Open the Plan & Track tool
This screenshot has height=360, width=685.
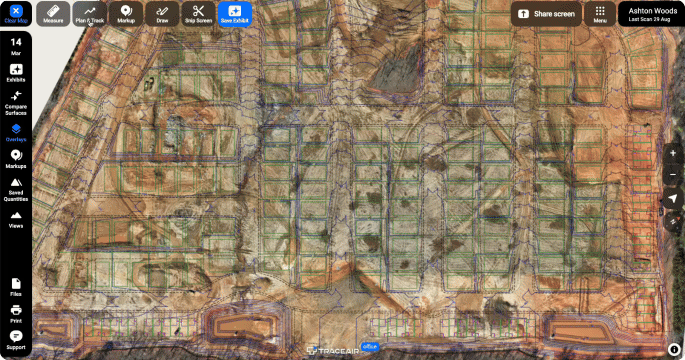point(90,14)
